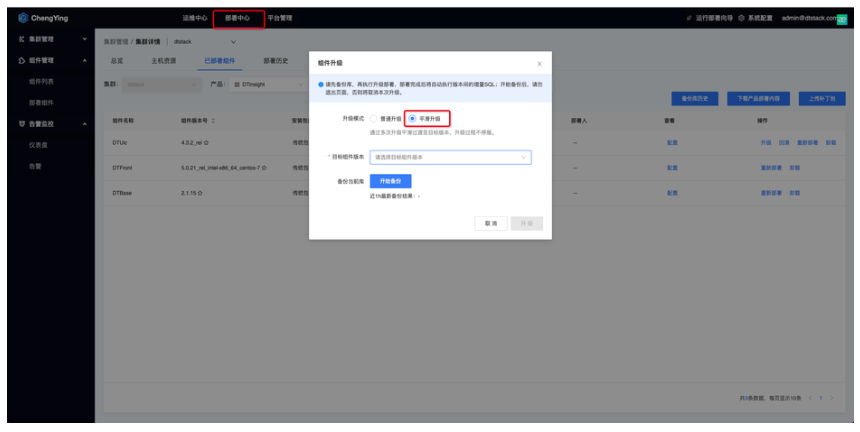Open 运维中心 top navigation item
The width and height of the screenshot is (860, 432).
click(195, 18)
